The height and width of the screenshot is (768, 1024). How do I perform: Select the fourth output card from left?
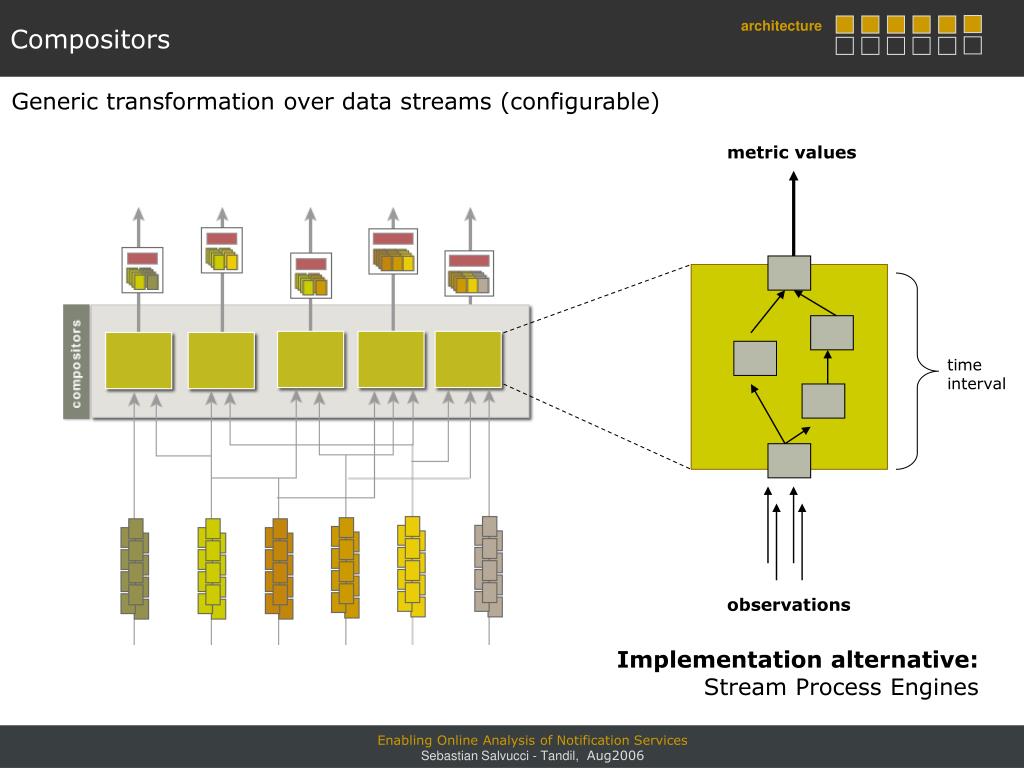tap(393, 251)
